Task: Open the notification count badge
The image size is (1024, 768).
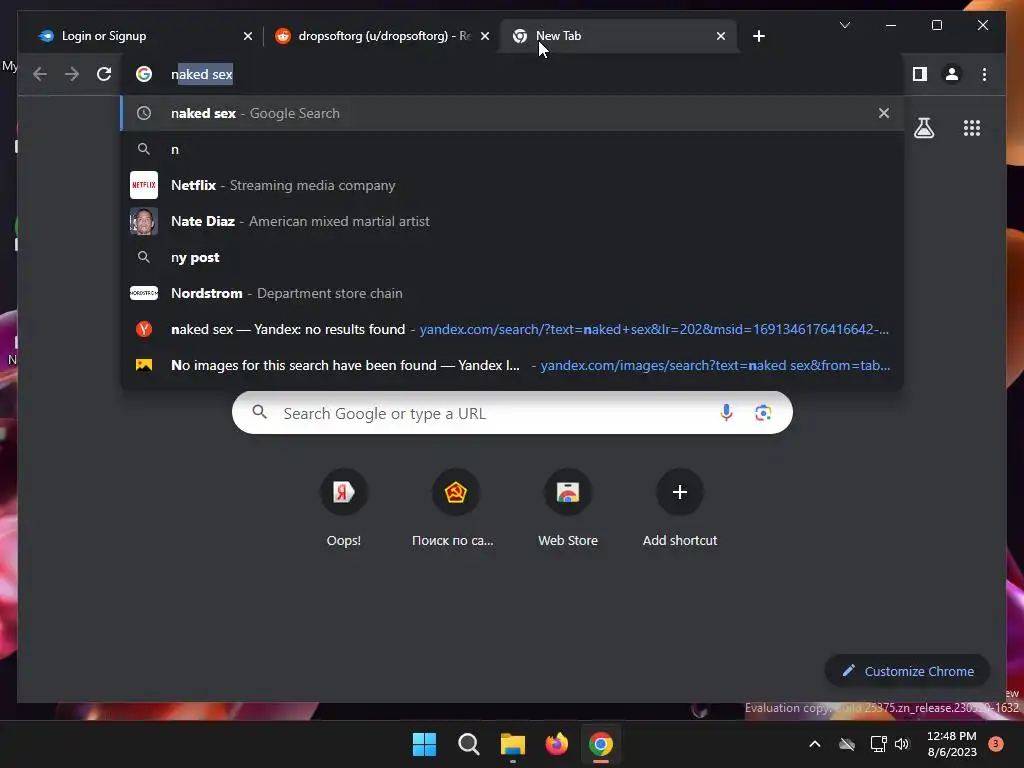Action: pos(995,744)
